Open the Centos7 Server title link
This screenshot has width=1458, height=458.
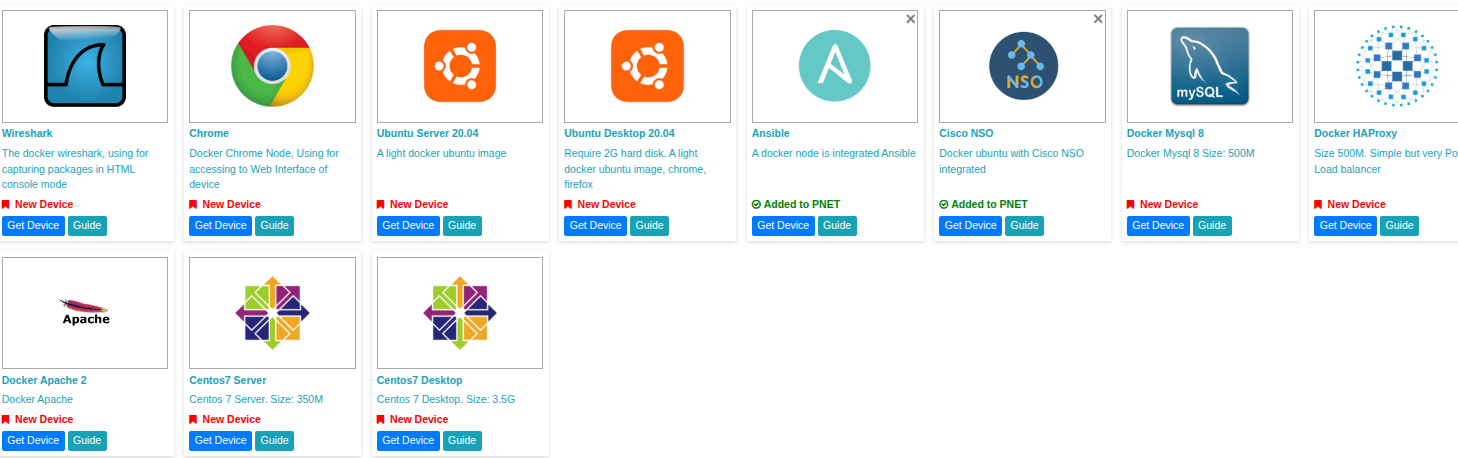point(228,380)
